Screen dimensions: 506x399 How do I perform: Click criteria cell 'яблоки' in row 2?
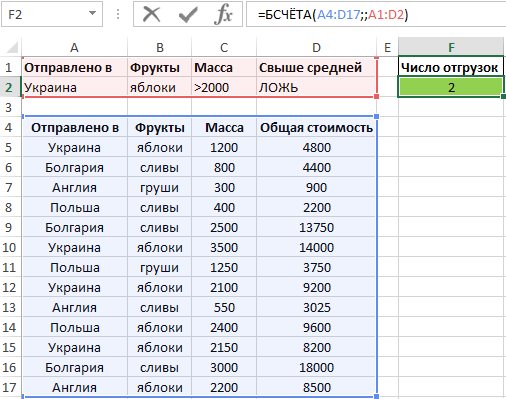click(x=160, y=87)
